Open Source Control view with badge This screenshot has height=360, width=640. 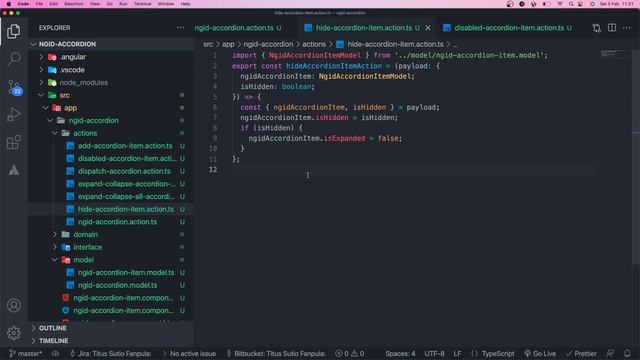(14, 87)
